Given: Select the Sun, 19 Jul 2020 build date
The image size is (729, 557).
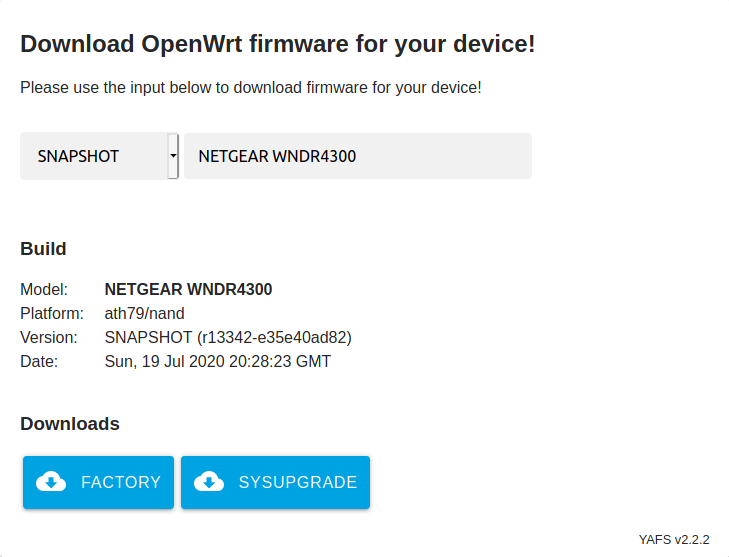Looking at the screenshot, I should [218, 361].
